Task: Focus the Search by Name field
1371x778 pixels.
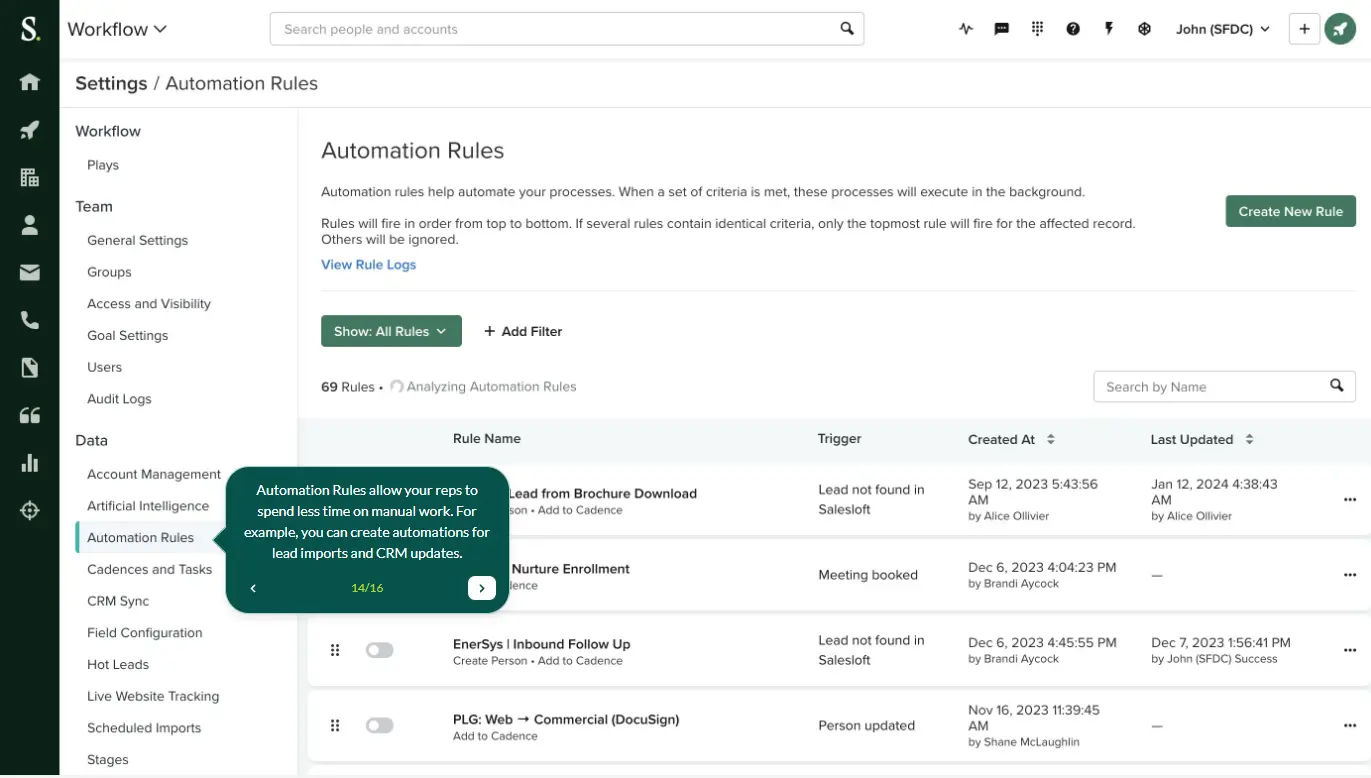Action: click(1224, 386)
